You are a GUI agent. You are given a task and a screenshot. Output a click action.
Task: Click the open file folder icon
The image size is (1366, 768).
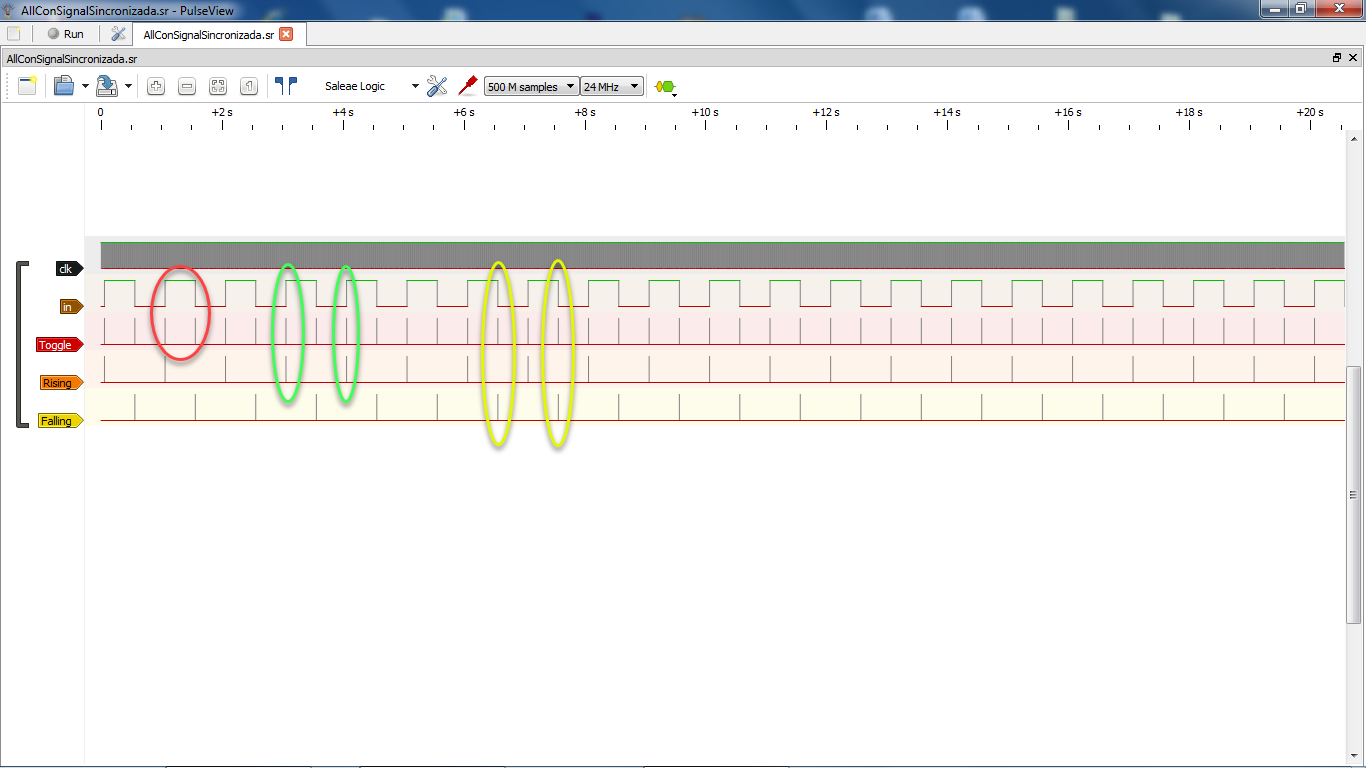pos(64,86)
